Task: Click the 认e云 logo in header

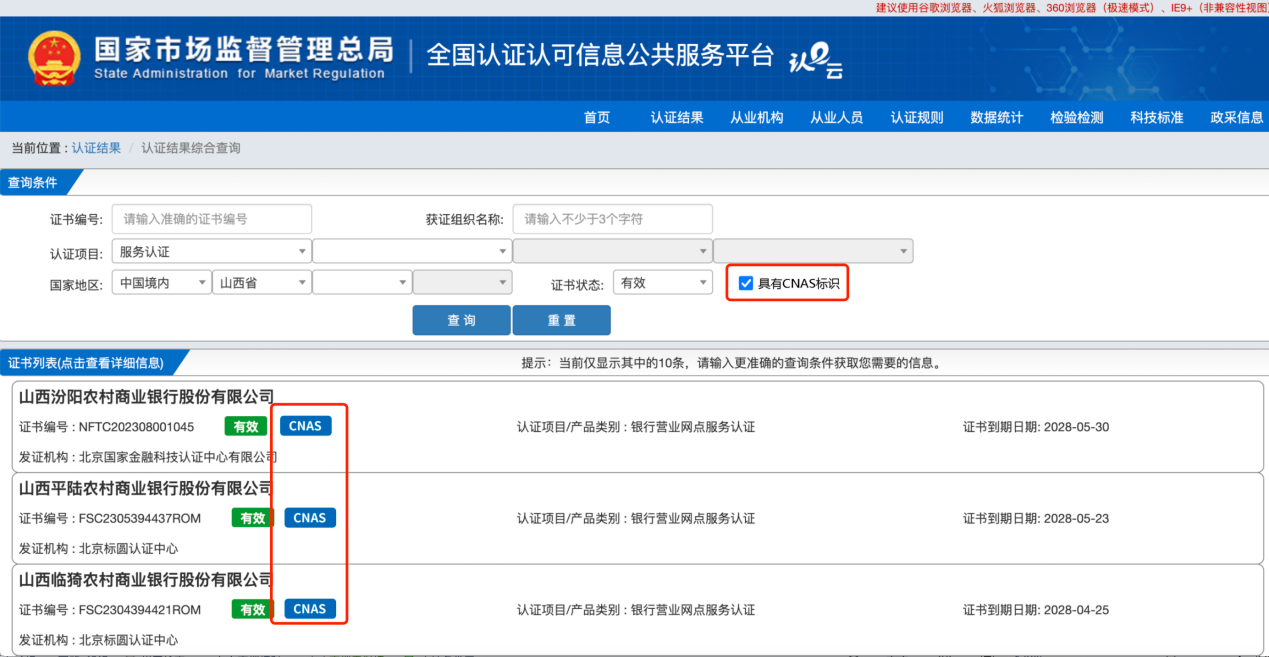Action: point(815,62)
